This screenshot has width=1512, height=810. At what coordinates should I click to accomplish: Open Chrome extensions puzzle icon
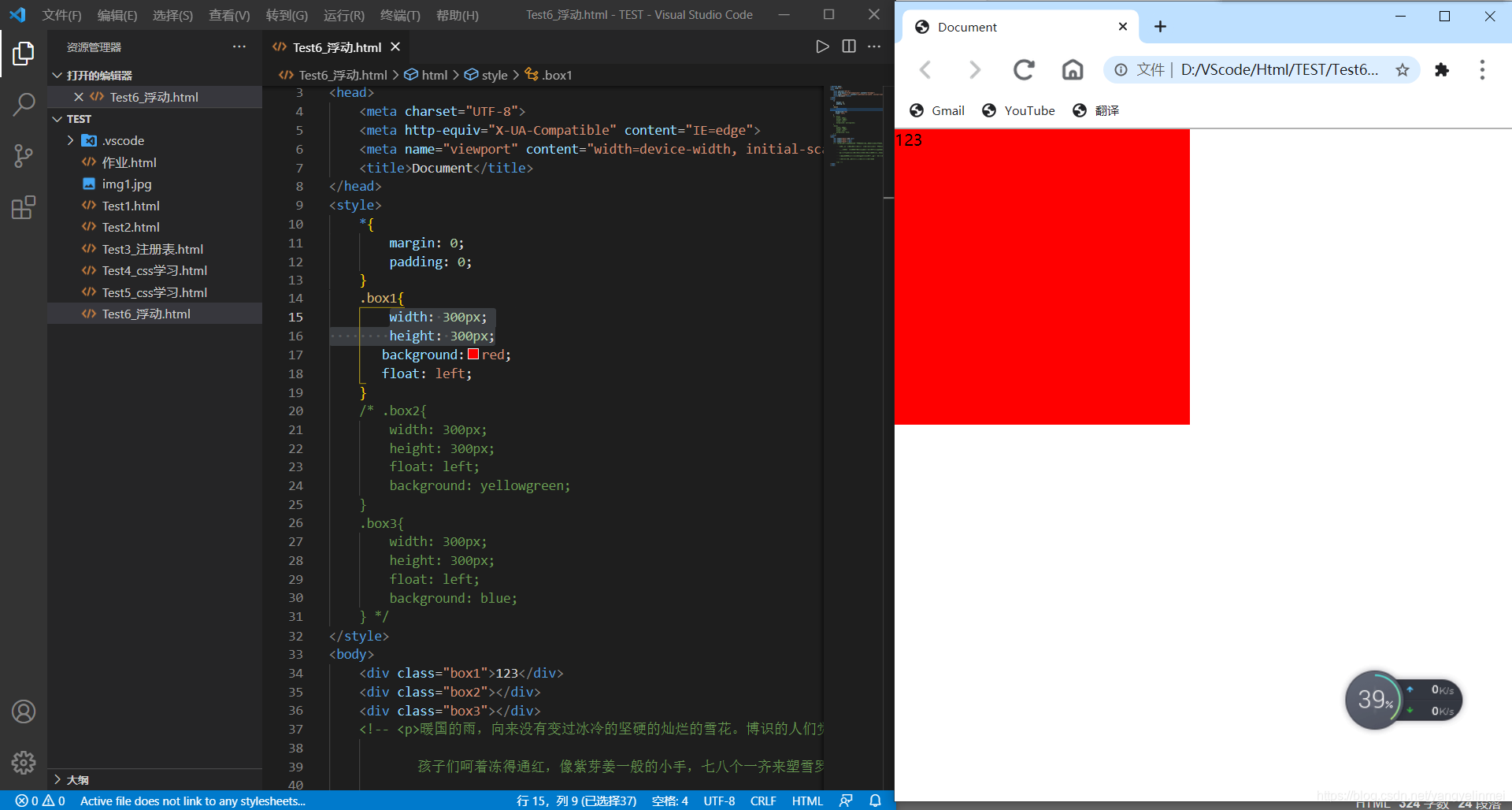(x=1442, y=69)
